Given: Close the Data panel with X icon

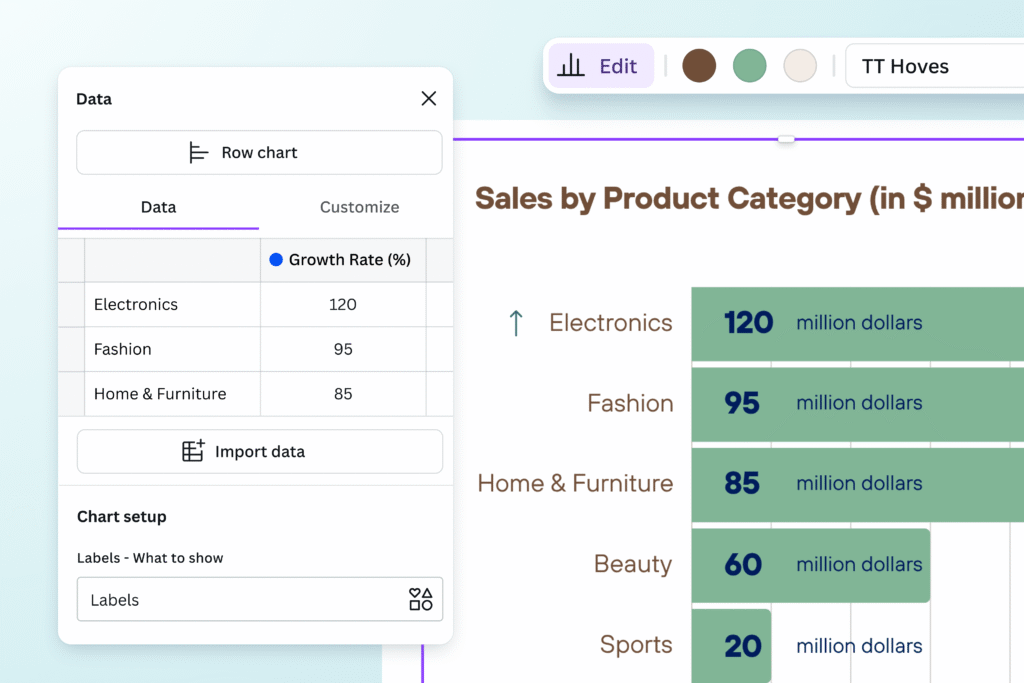Looking at the screenshot, I should click(x=429, y=98).
